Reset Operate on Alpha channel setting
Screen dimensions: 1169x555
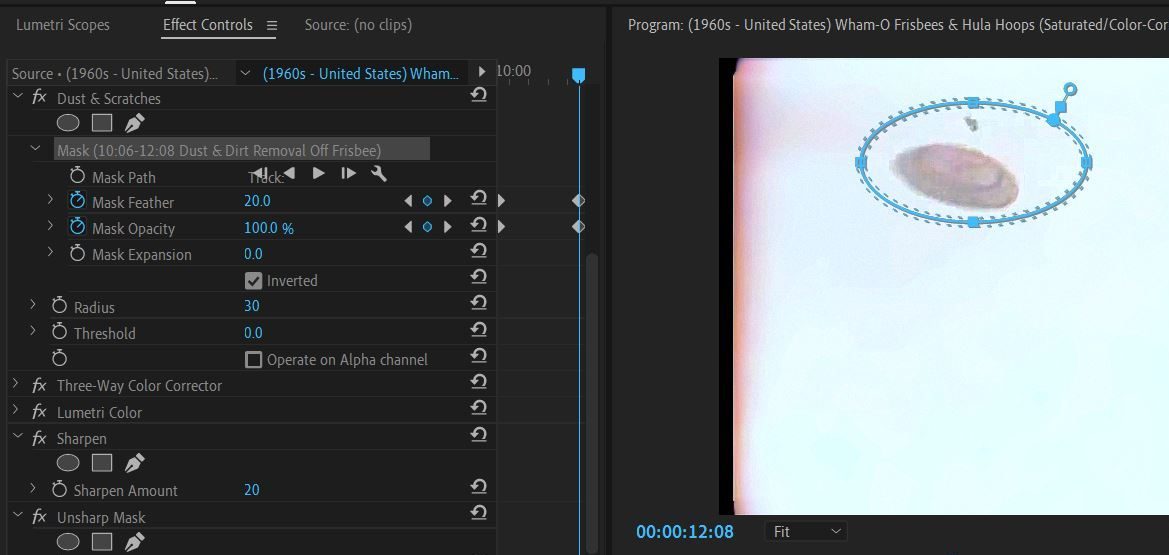point(479,357)
